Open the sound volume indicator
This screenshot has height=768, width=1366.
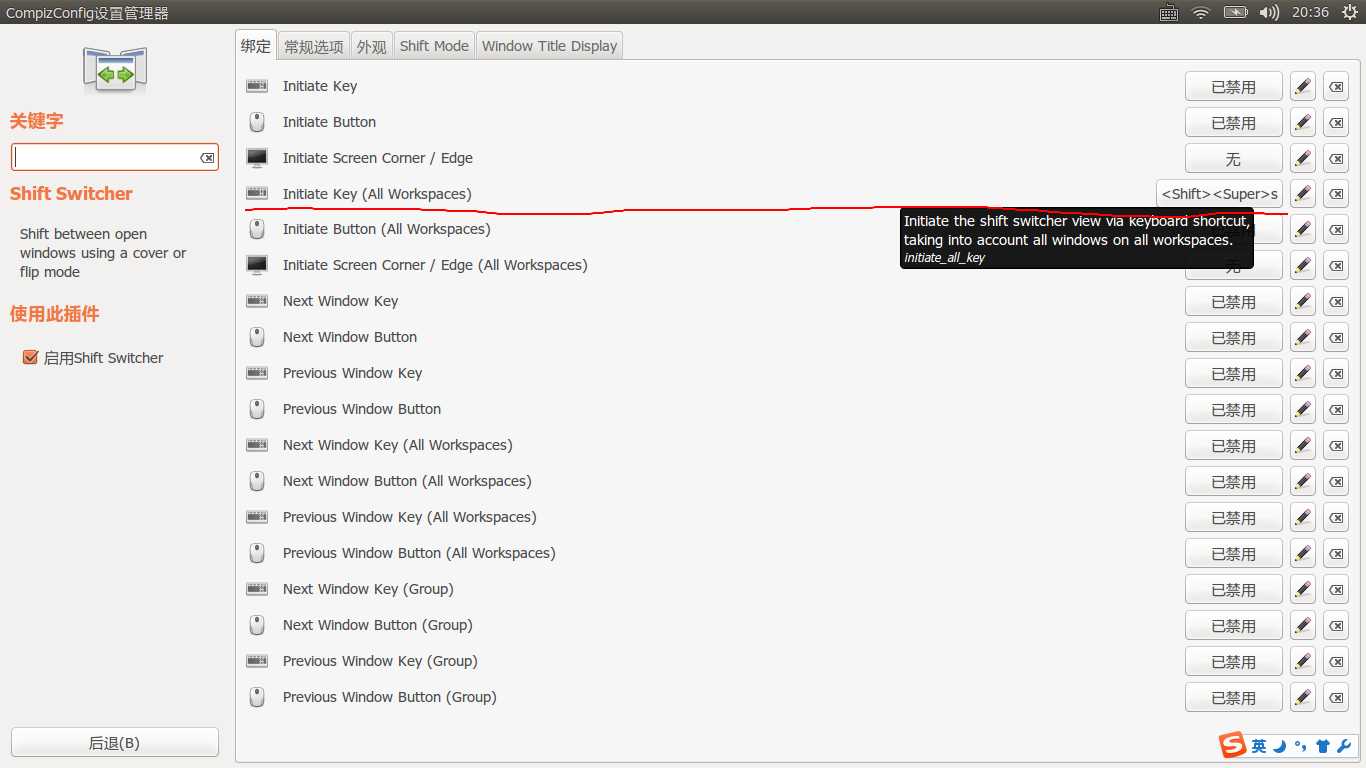tap(1269, 12)
